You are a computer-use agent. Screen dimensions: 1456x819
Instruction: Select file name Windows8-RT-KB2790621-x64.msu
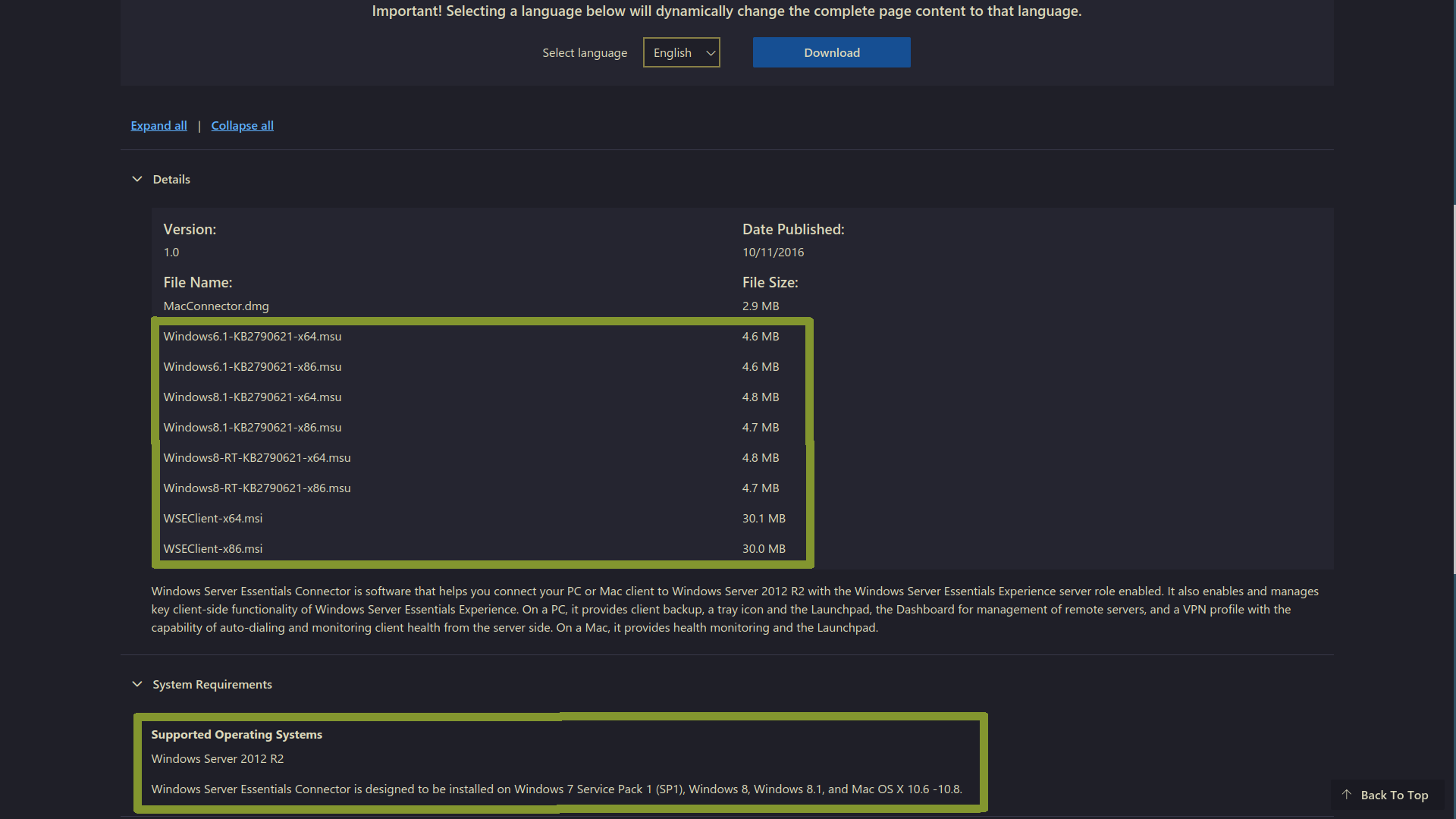pyautogui.click(x=257, y=457)
